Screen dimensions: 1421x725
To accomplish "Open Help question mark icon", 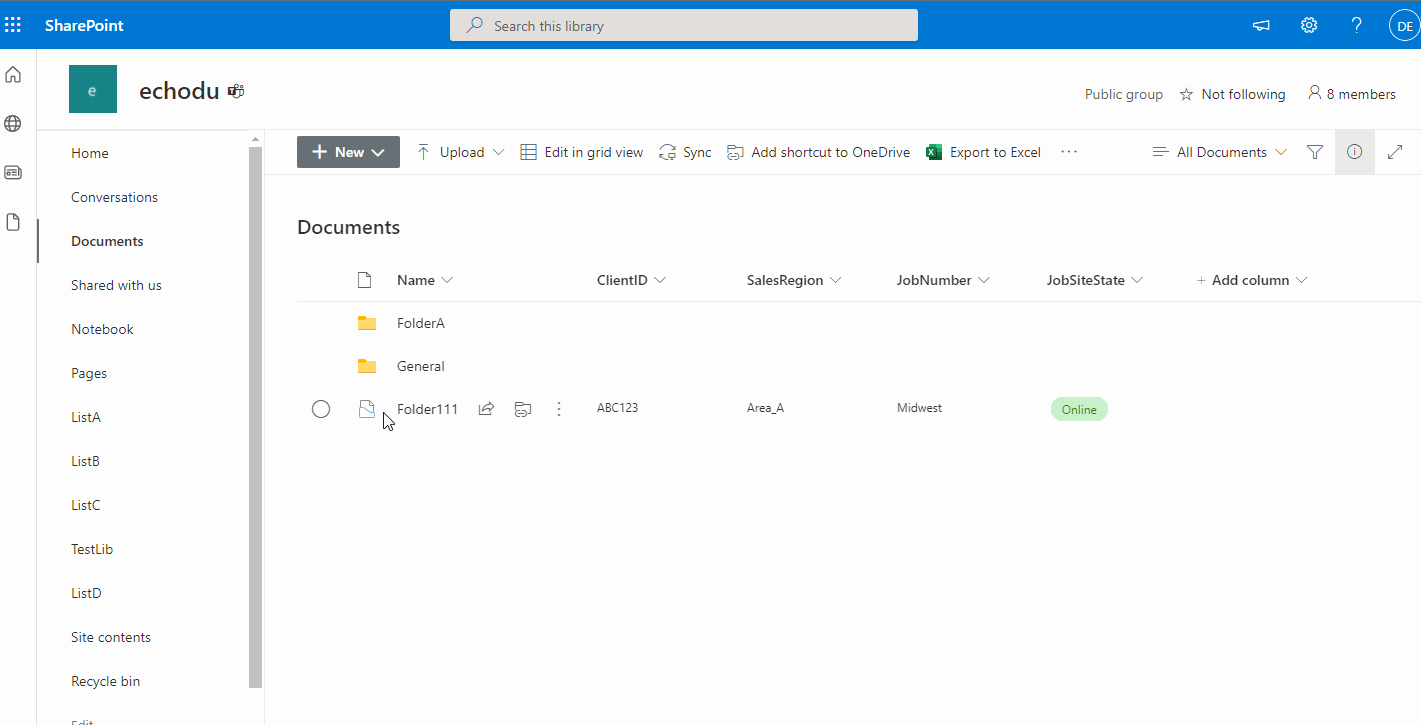I will (x=1357, y=26).
